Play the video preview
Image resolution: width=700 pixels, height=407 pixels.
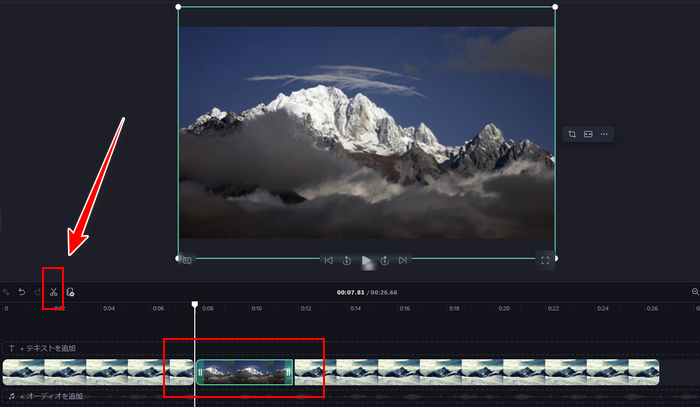point(366,260)
